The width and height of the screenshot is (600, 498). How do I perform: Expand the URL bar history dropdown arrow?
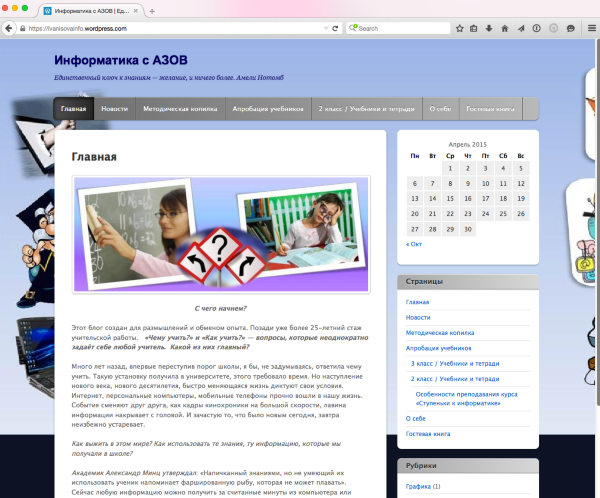click(324, 28)
